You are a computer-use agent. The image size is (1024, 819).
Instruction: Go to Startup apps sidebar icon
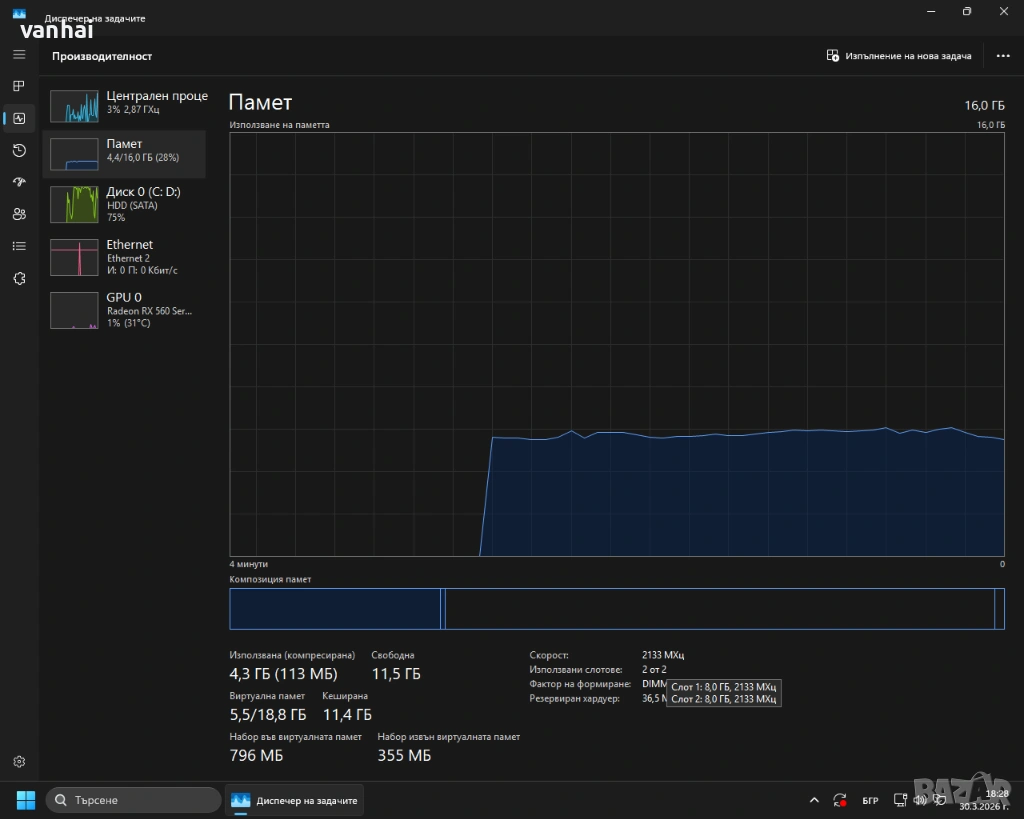coord(19,182)
